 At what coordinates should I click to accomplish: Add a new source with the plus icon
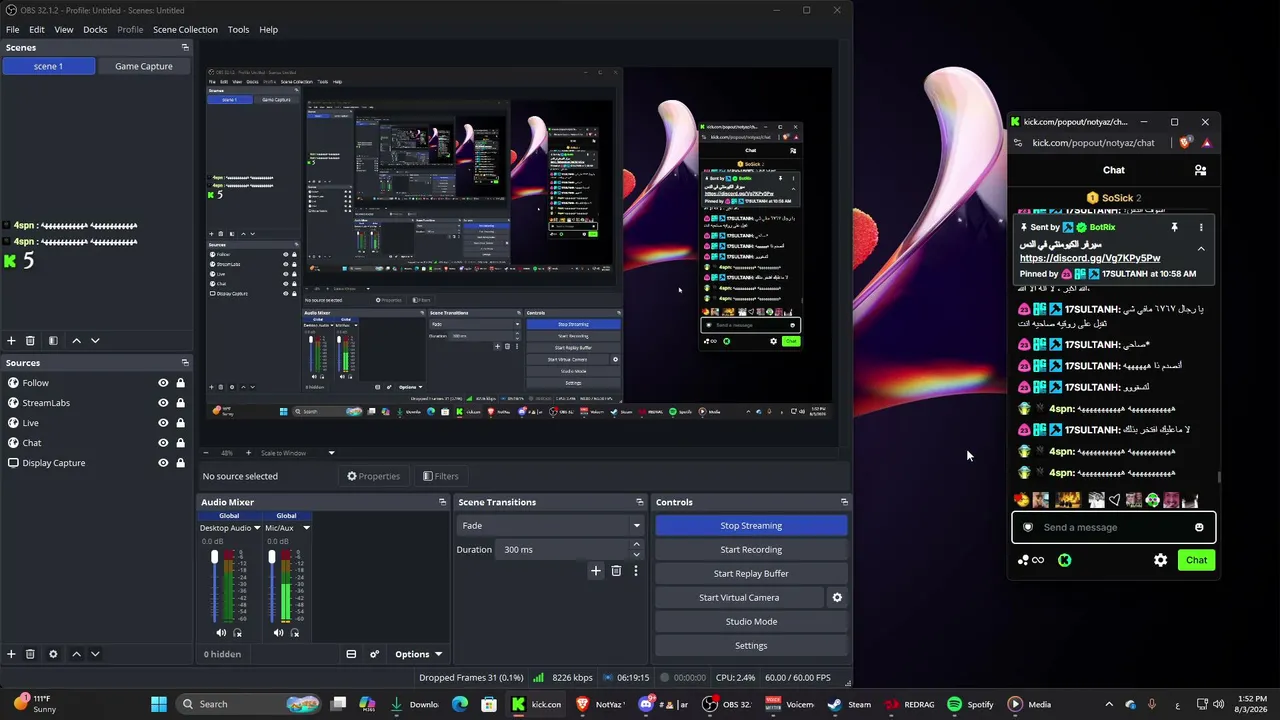pos(11,654)
